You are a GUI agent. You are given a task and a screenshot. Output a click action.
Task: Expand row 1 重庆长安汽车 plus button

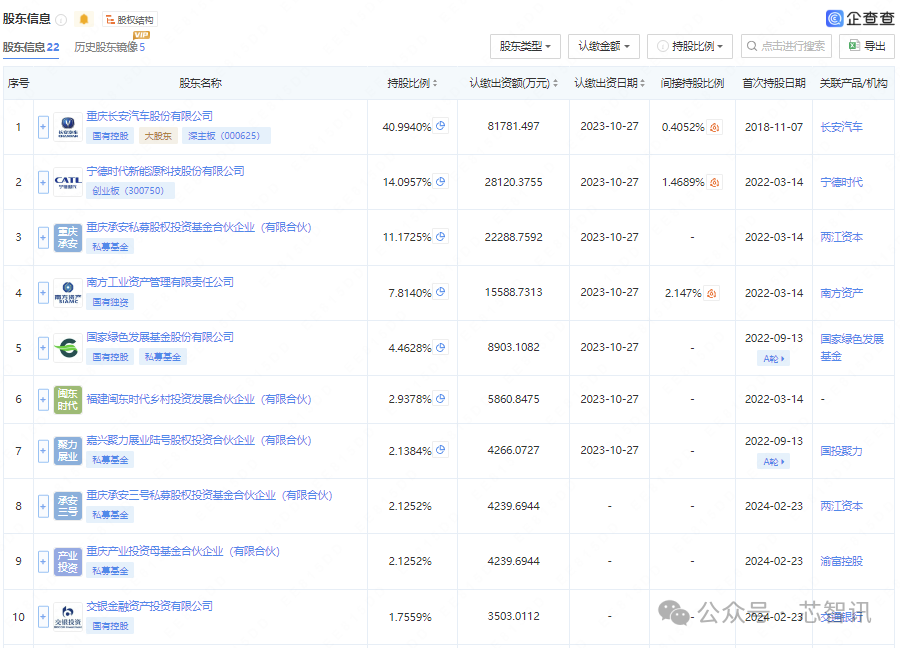43,127
